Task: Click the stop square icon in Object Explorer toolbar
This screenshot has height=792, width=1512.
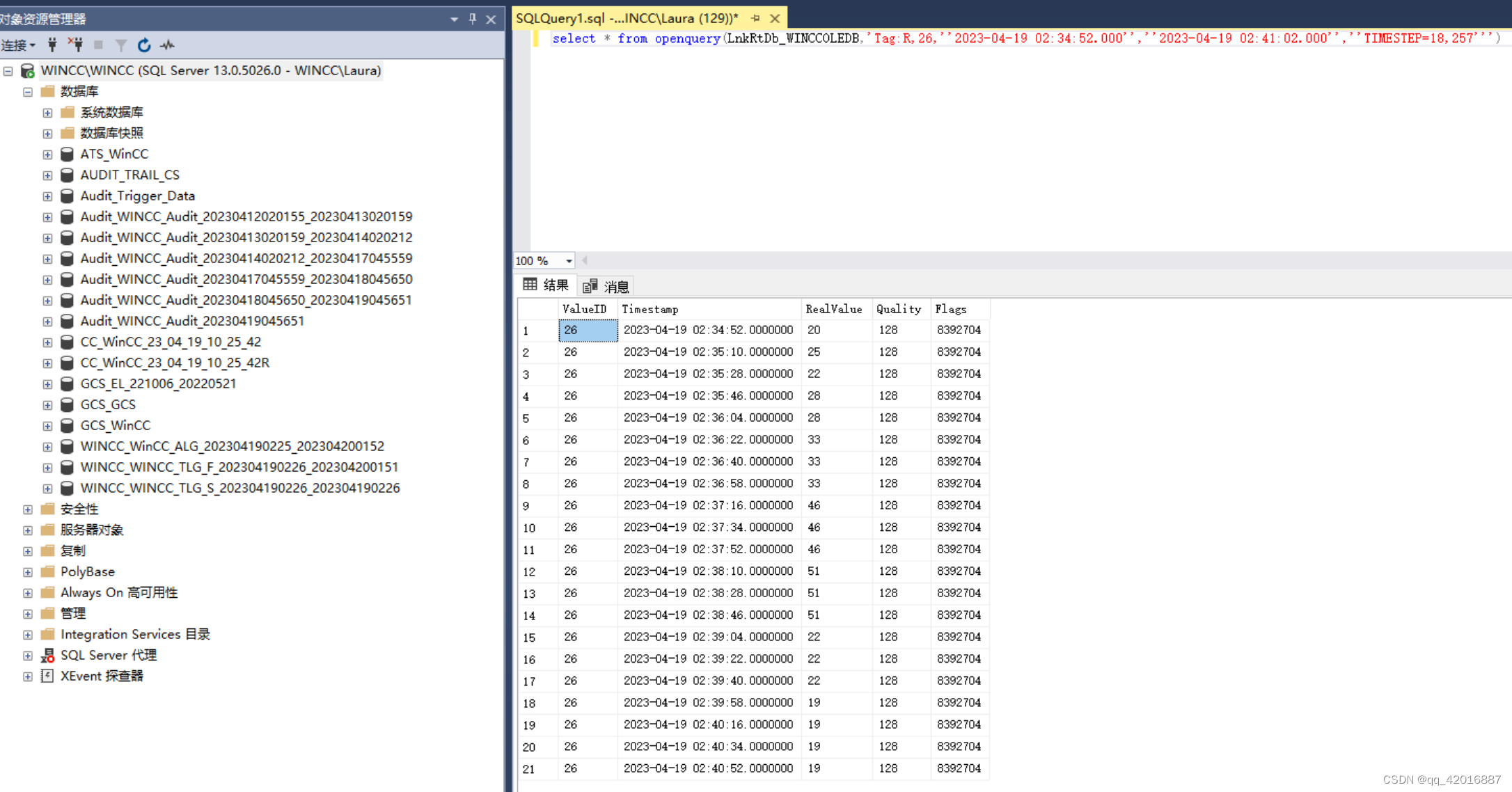Action: tap(98, 45)
